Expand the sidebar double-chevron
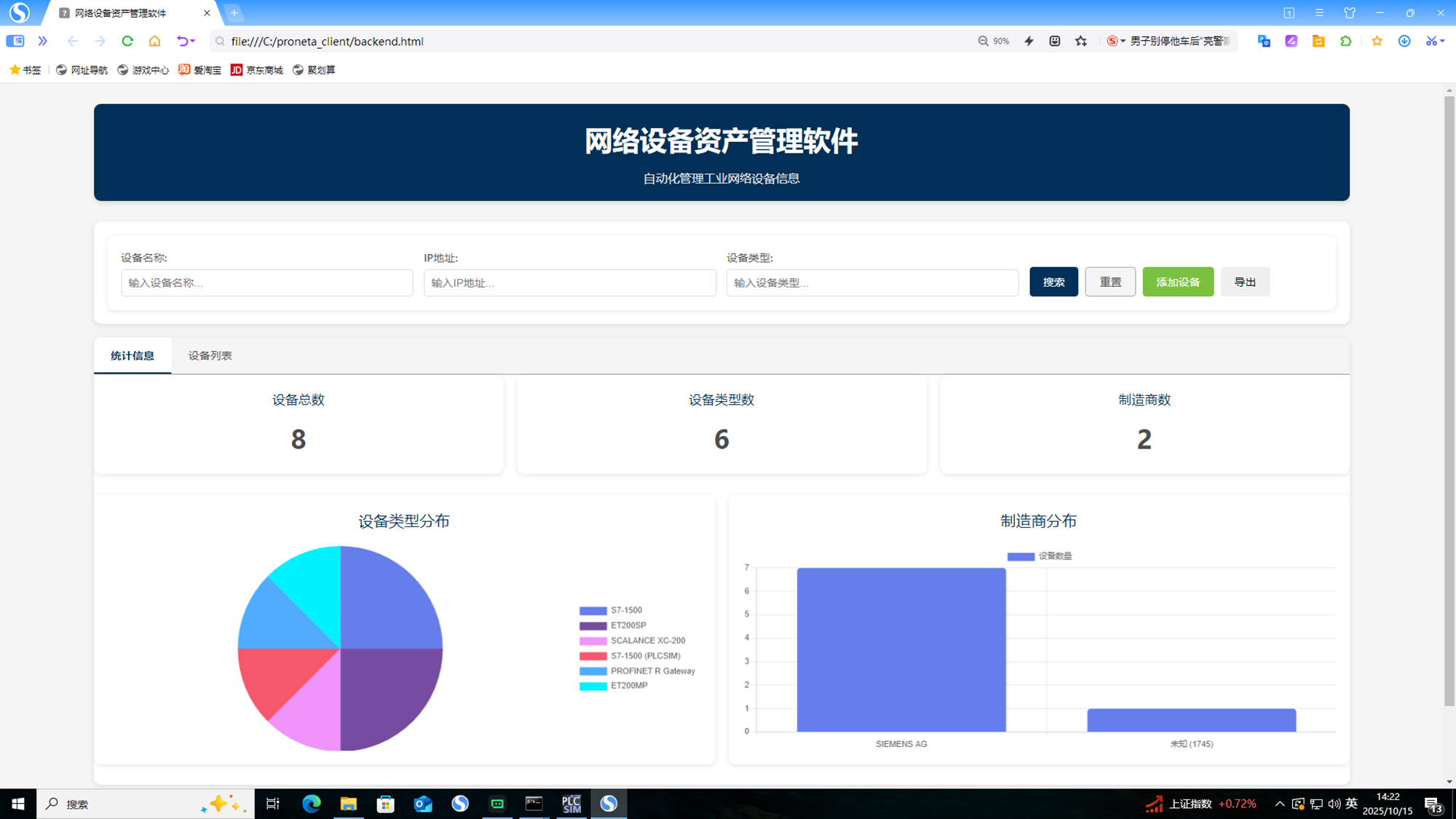Screen dimensions: 1456x819 [x=43, y=41]
